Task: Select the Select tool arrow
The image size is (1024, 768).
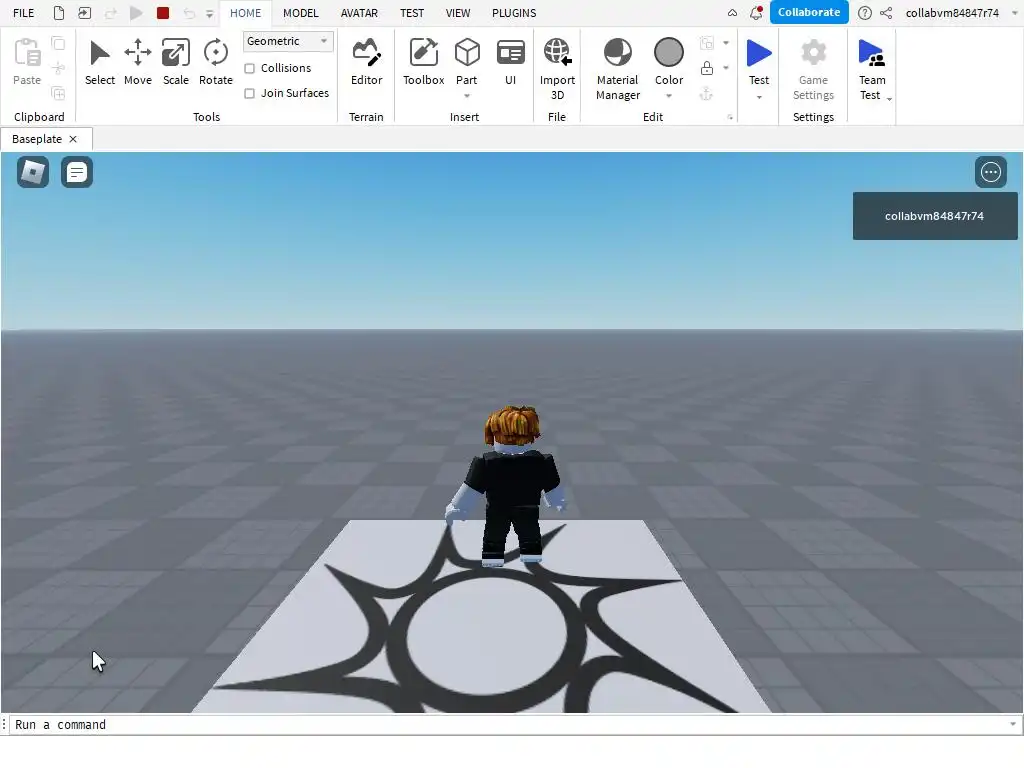Action: 99,62
